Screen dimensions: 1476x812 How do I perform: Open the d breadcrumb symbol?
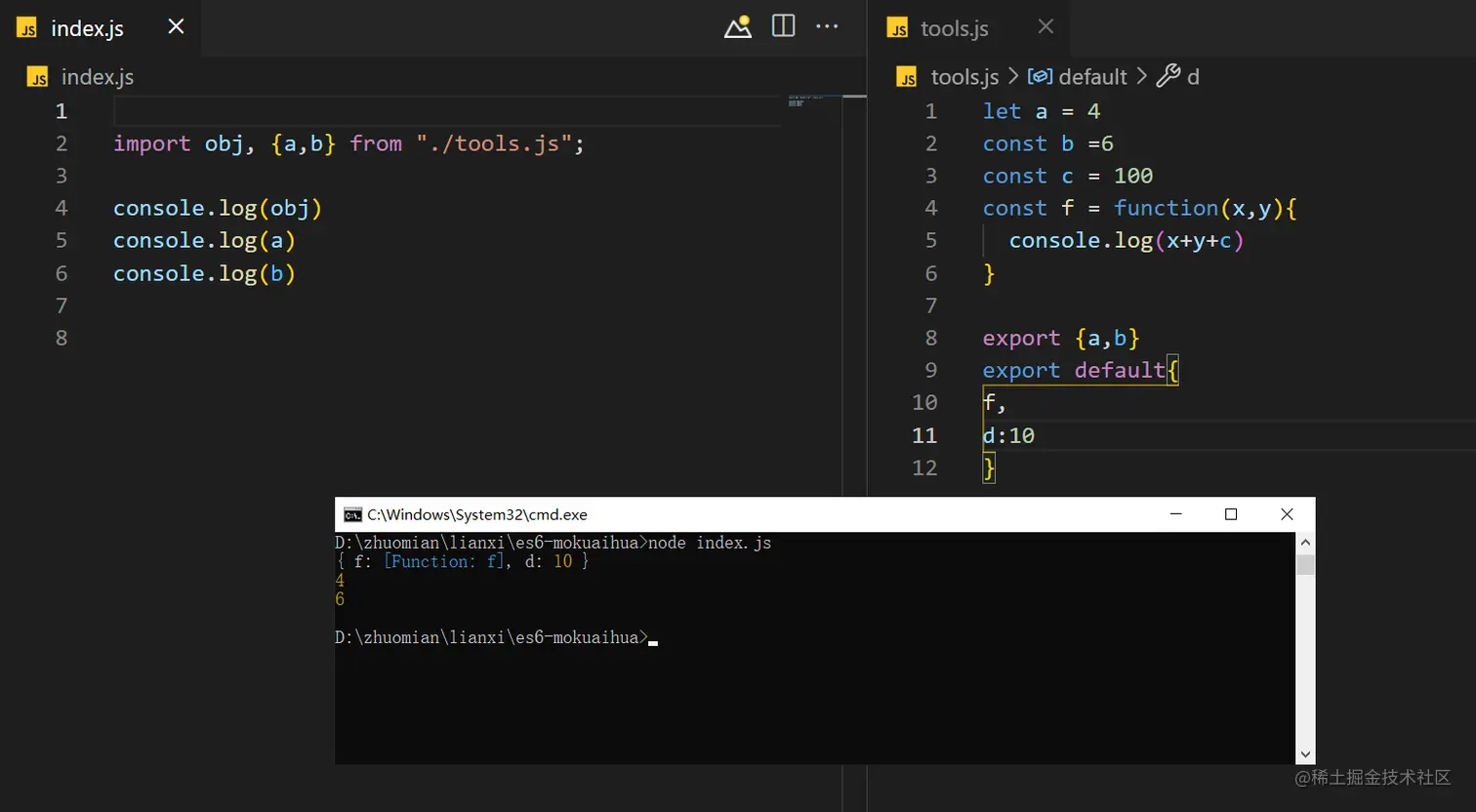tap(1193, 77)
